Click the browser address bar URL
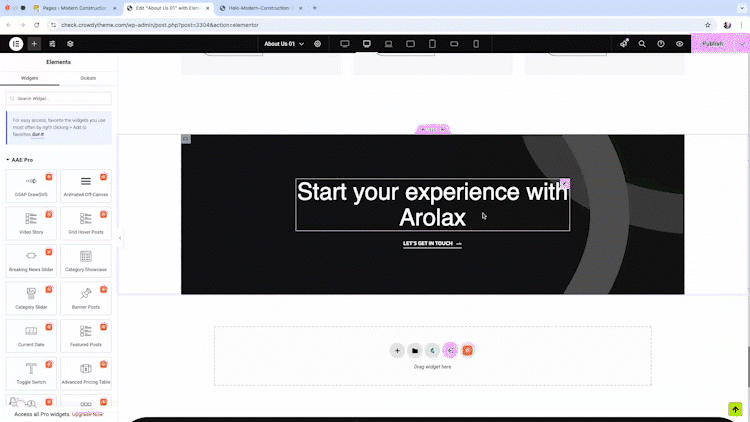The width and height of the screenshot is (750, 422). 160,25
